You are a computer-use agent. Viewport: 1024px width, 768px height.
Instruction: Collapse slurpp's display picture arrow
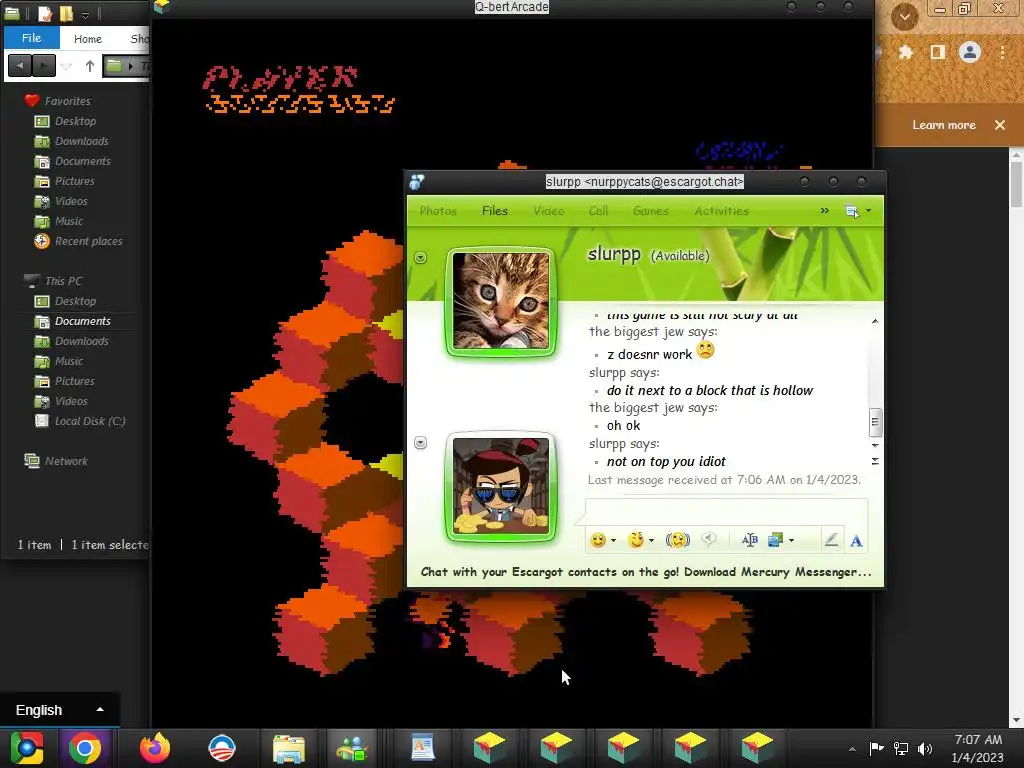(x=421, y=257)
